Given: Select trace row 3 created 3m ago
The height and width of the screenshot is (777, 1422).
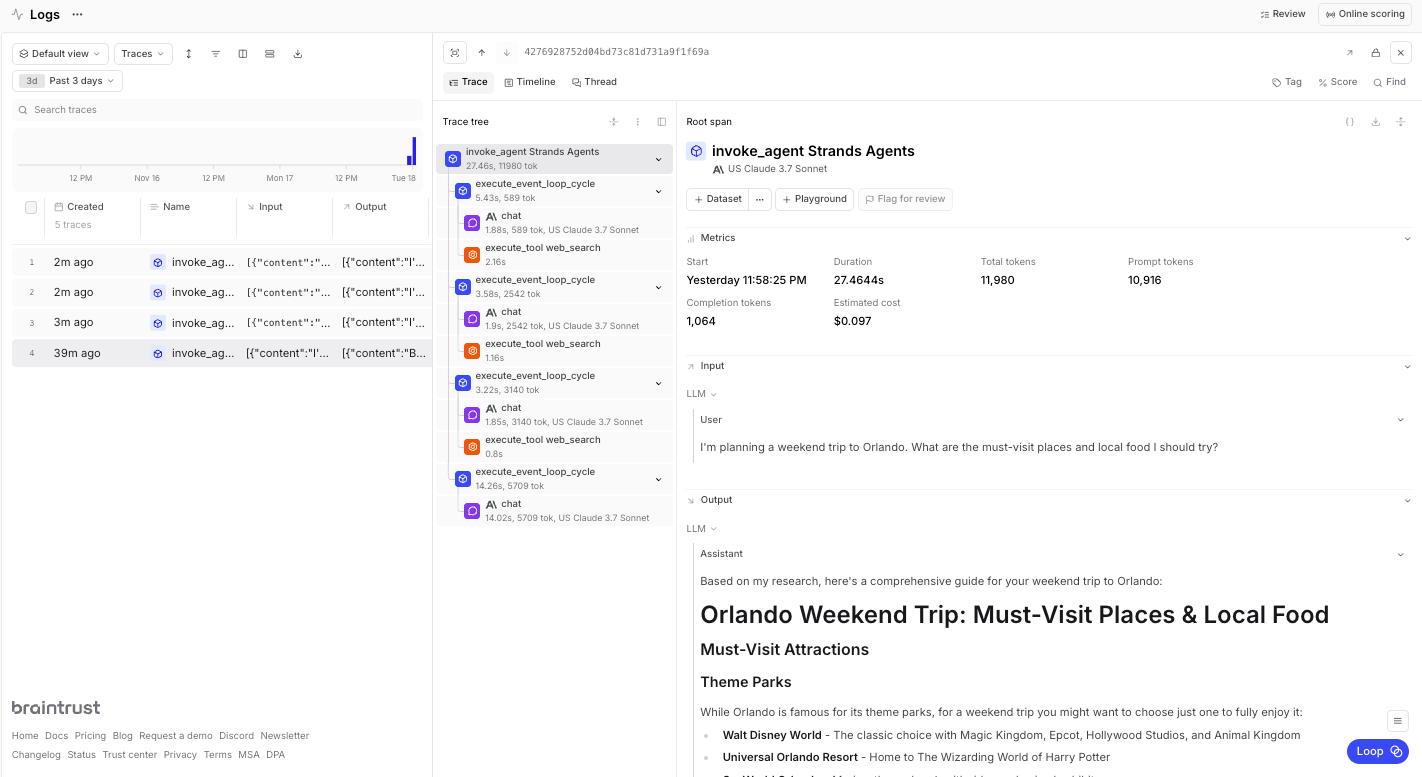Looking at the screenshot, I should [x=222, y=323].
